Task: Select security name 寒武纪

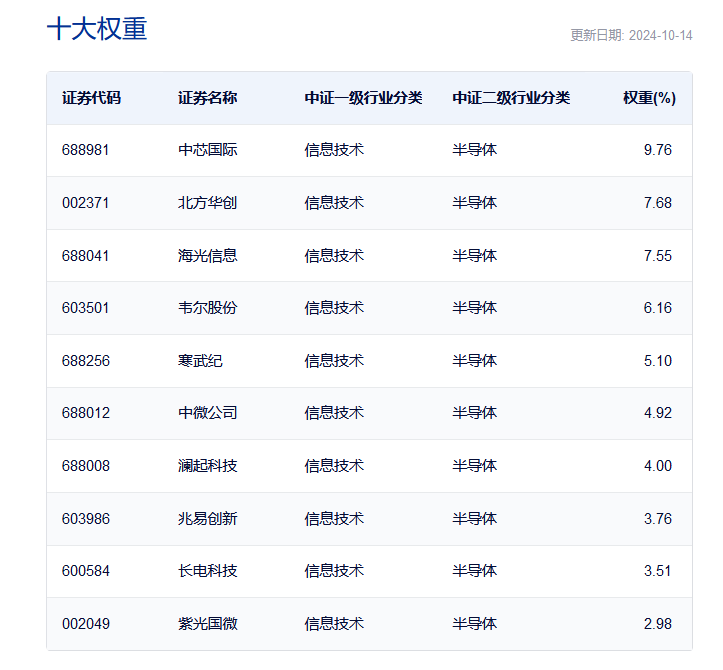Action: [200, 361]
